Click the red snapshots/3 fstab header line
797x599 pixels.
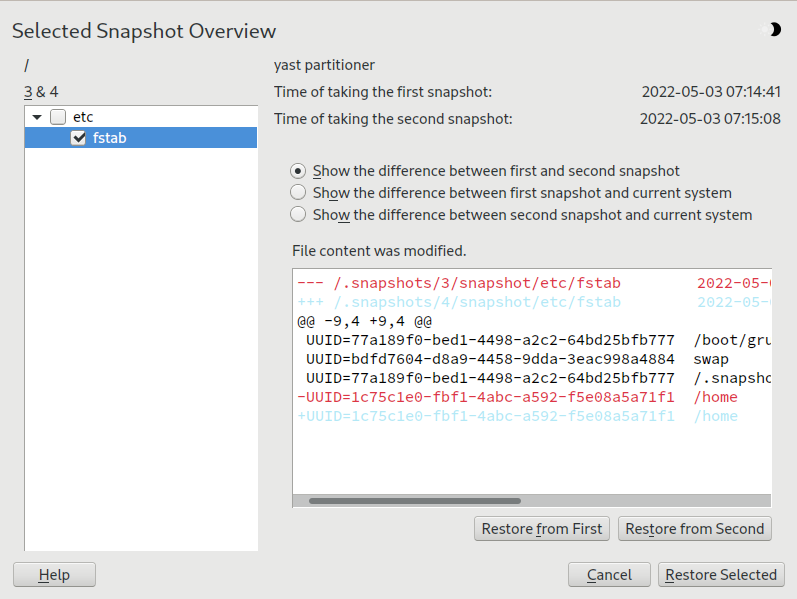point(459,283)
